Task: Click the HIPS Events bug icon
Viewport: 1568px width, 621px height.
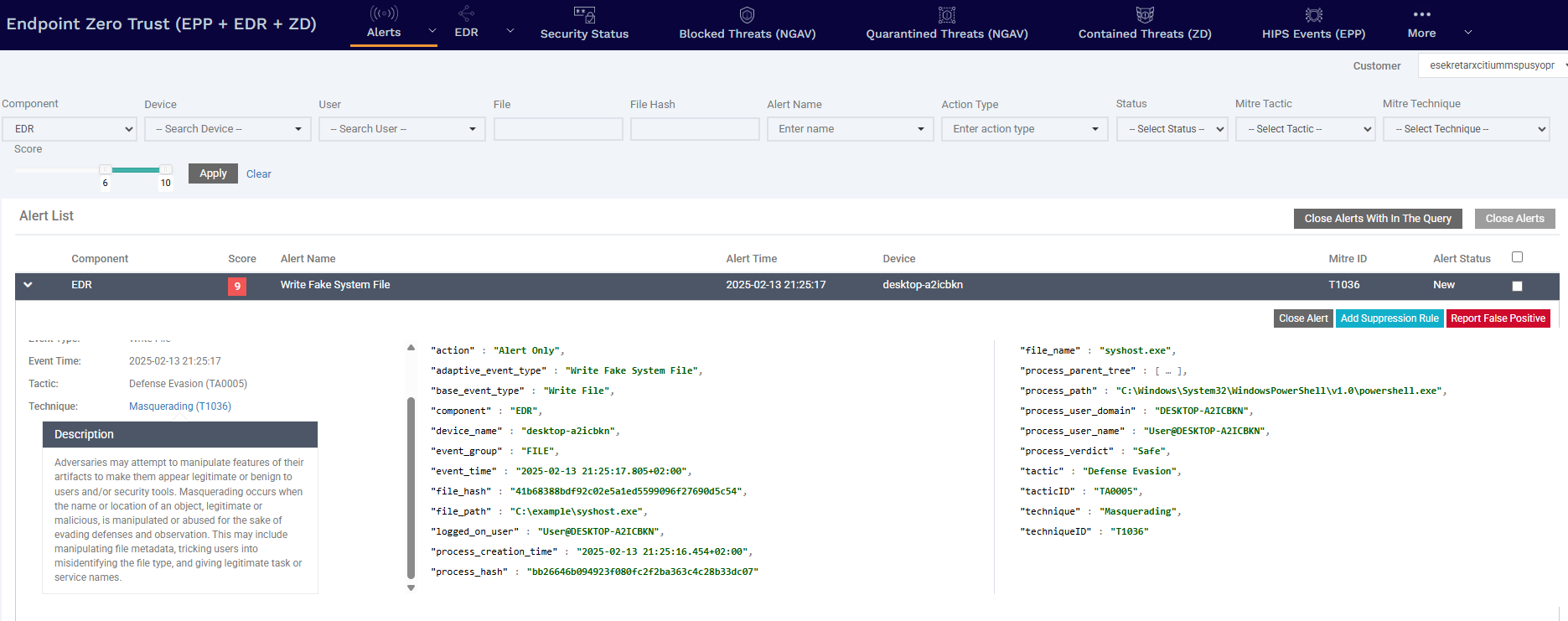Action: pyautogui.click(x=1314, y=14)
